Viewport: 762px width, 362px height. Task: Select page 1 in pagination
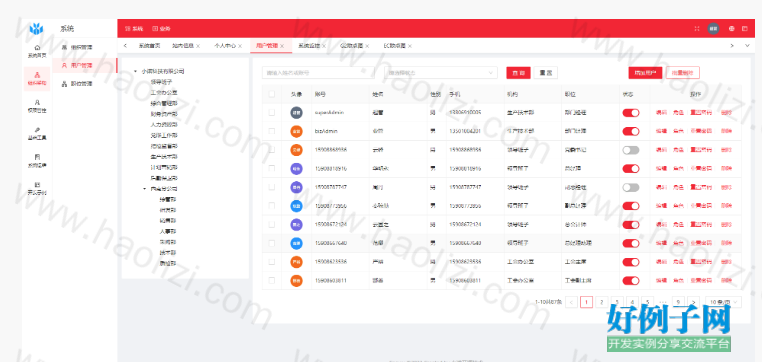587,302
